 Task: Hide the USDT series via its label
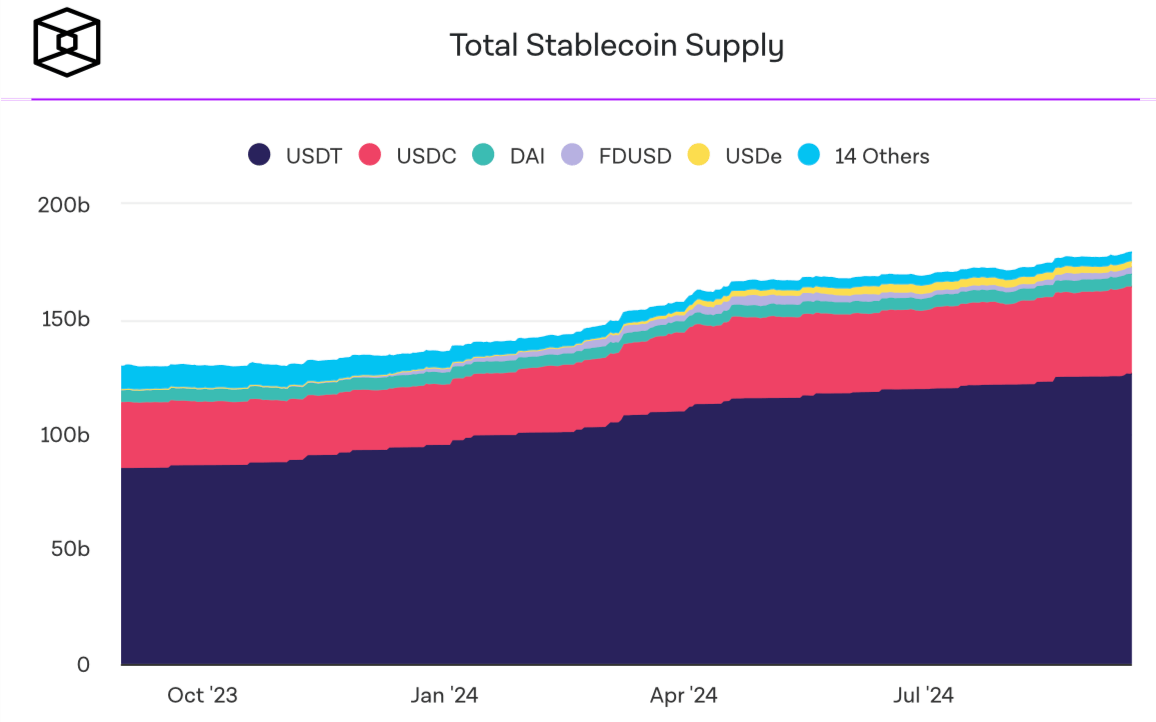(314, 156)
